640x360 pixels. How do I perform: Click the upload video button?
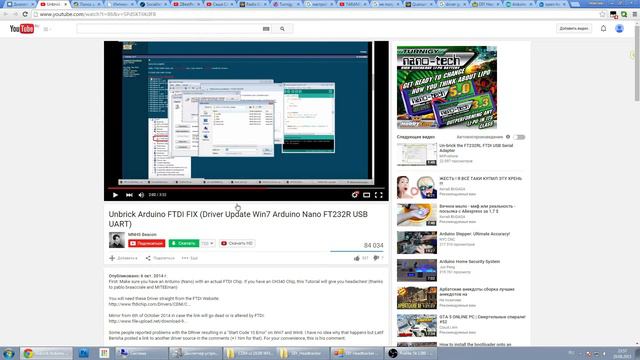tap(573, 29)
